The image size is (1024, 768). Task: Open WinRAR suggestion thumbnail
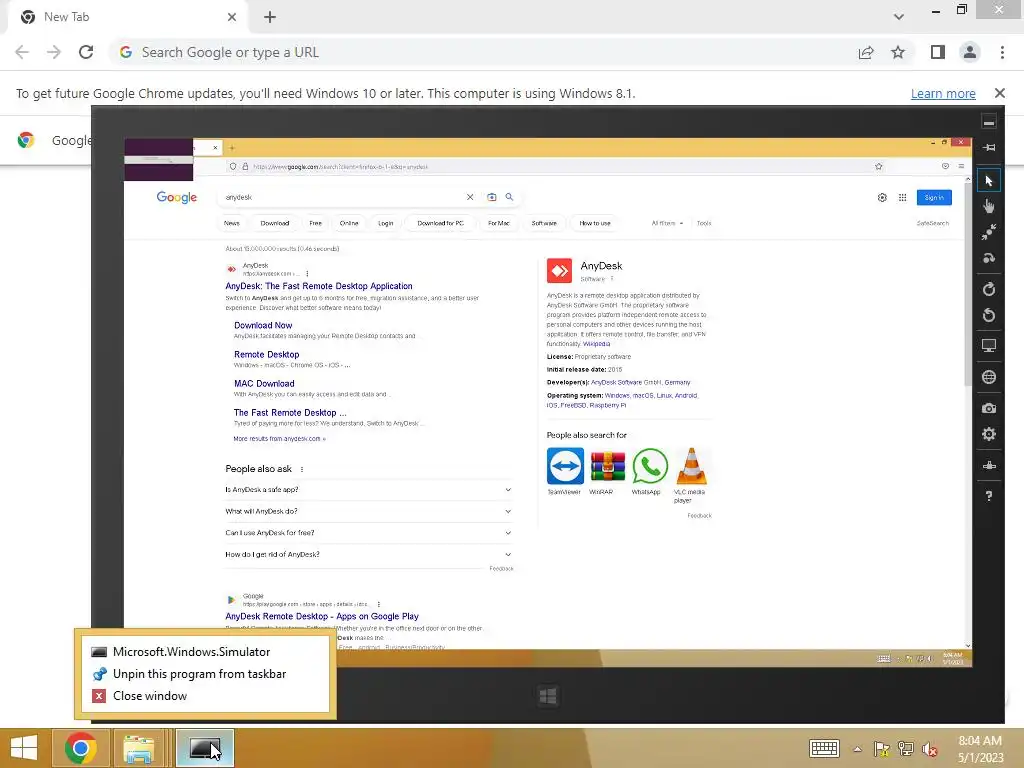tap(607, 466)
